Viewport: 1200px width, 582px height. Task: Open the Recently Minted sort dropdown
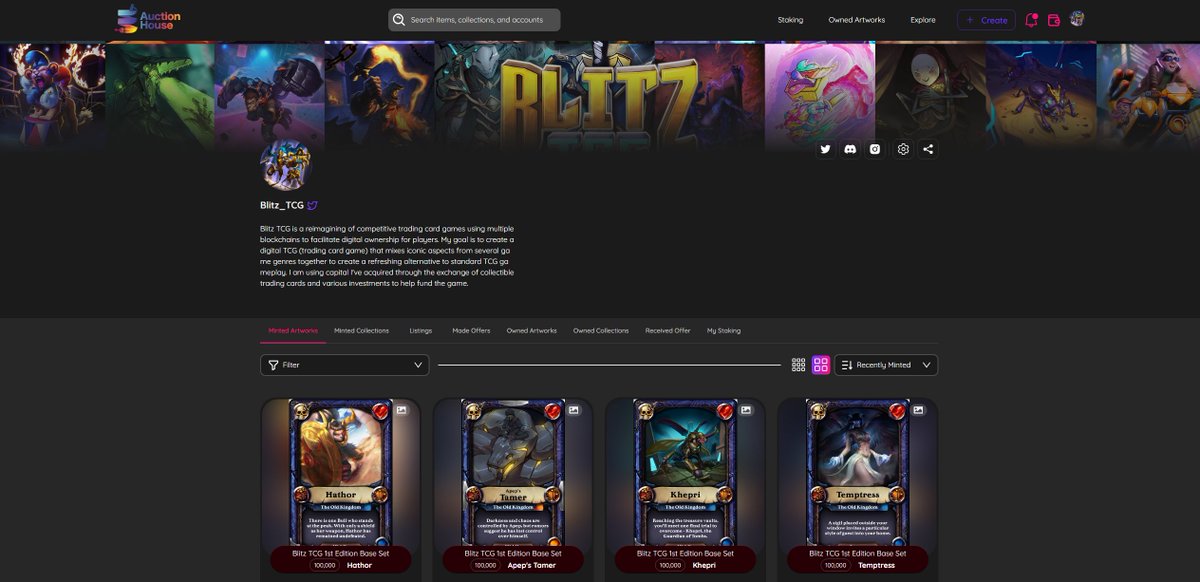pyautogui.click(x=886, y=365)
